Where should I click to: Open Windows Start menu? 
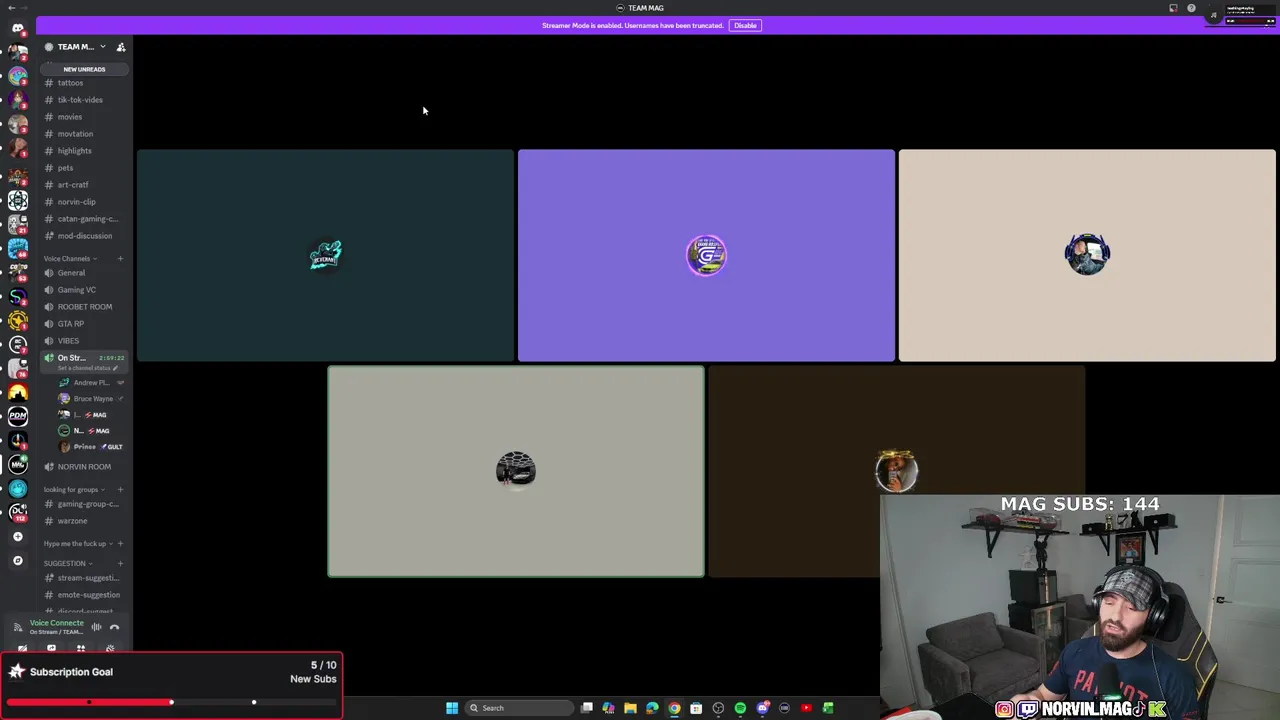tap(452, 708)
